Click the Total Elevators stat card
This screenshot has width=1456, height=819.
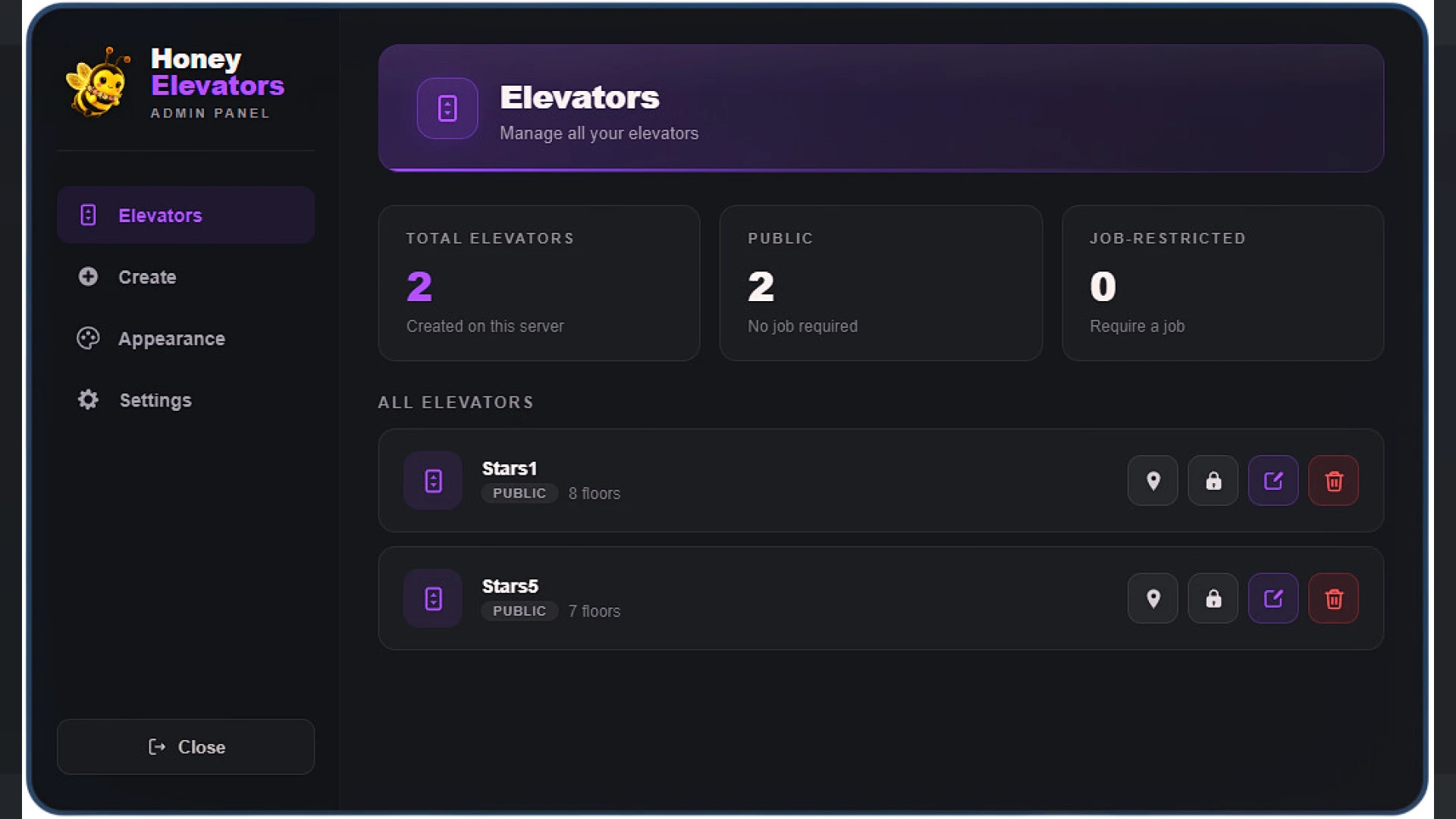tap(539, 283)
